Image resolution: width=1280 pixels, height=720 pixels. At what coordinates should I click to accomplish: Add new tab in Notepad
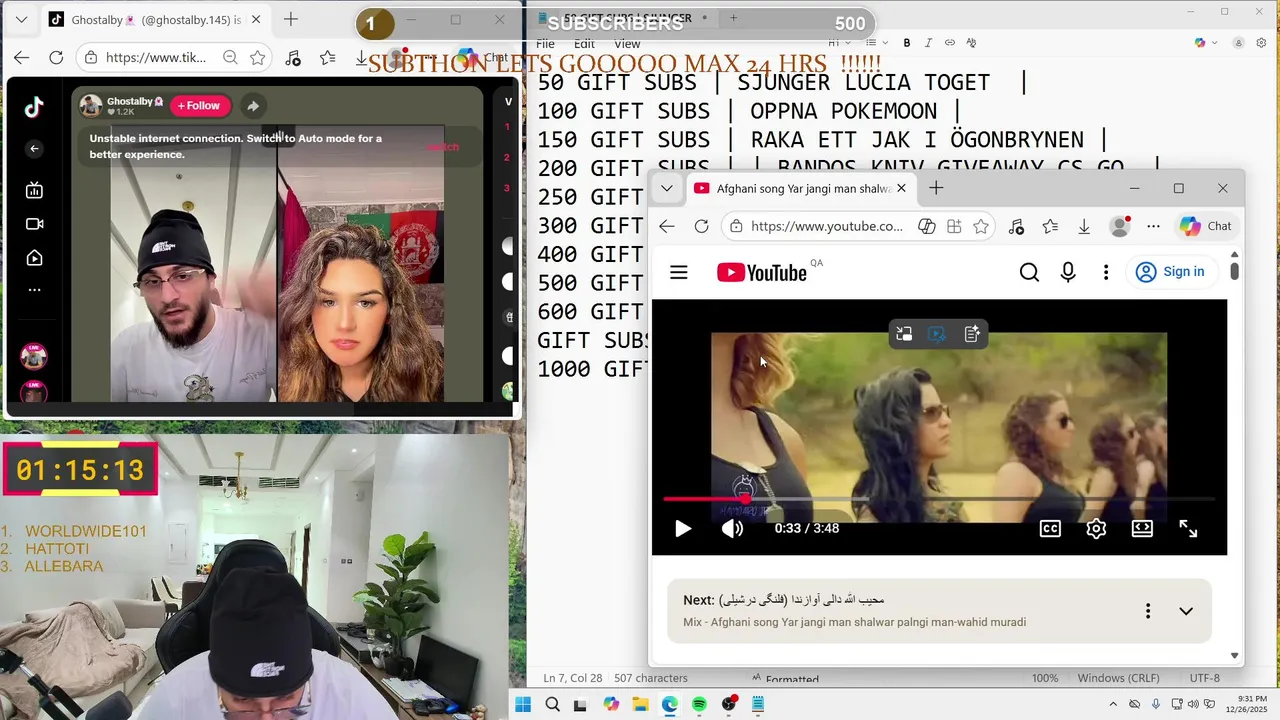(x=733, y=18)
